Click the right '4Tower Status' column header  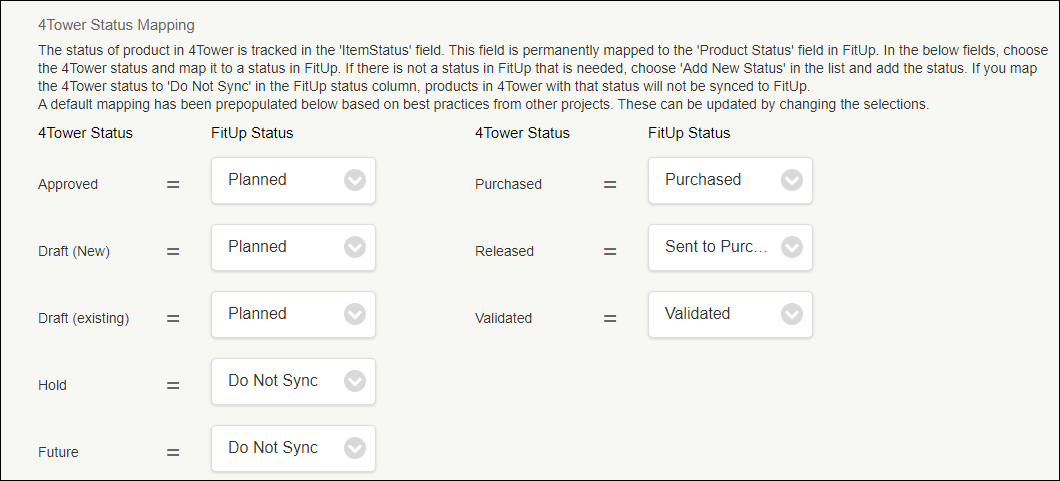coord(522,132)
